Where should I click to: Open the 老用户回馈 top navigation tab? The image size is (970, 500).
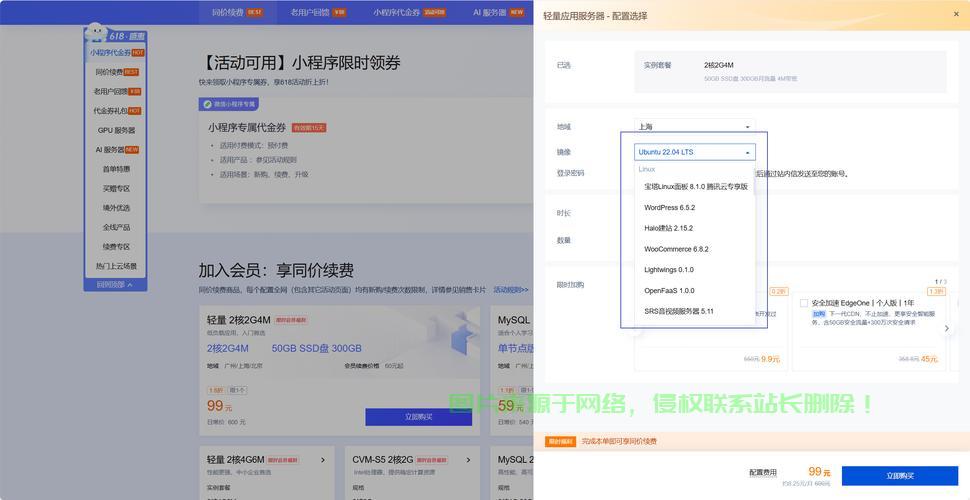click(x=318, y=12)
